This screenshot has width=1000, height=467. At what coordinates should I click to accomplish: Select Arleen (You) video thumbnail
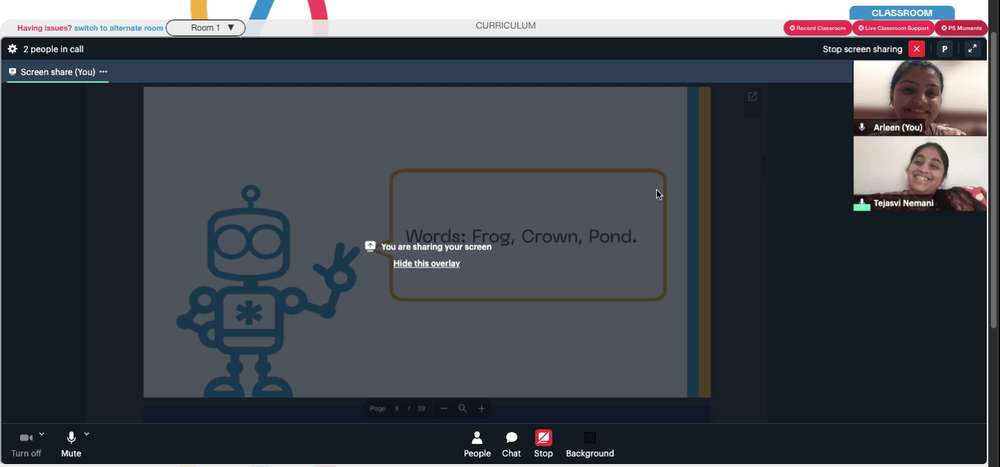[920, 98]
